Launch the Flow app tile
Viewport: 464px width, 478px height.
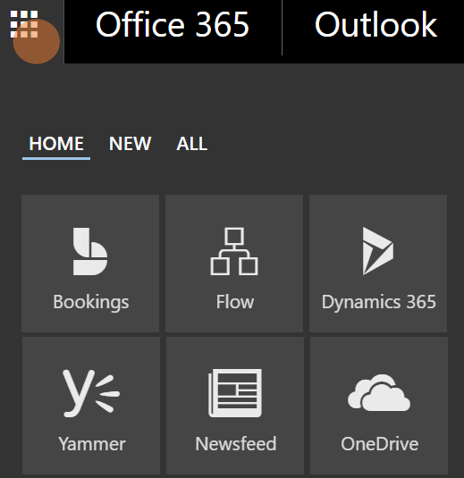tap(234, 263)
